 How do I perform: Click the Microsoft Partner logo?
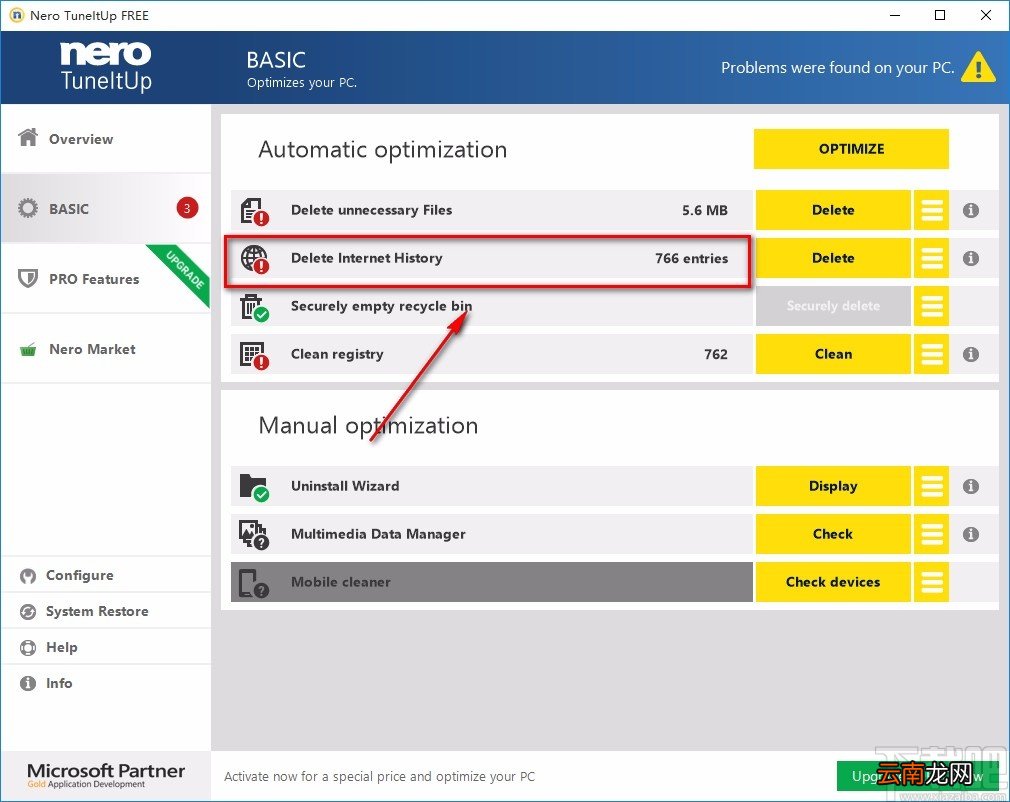106,775
